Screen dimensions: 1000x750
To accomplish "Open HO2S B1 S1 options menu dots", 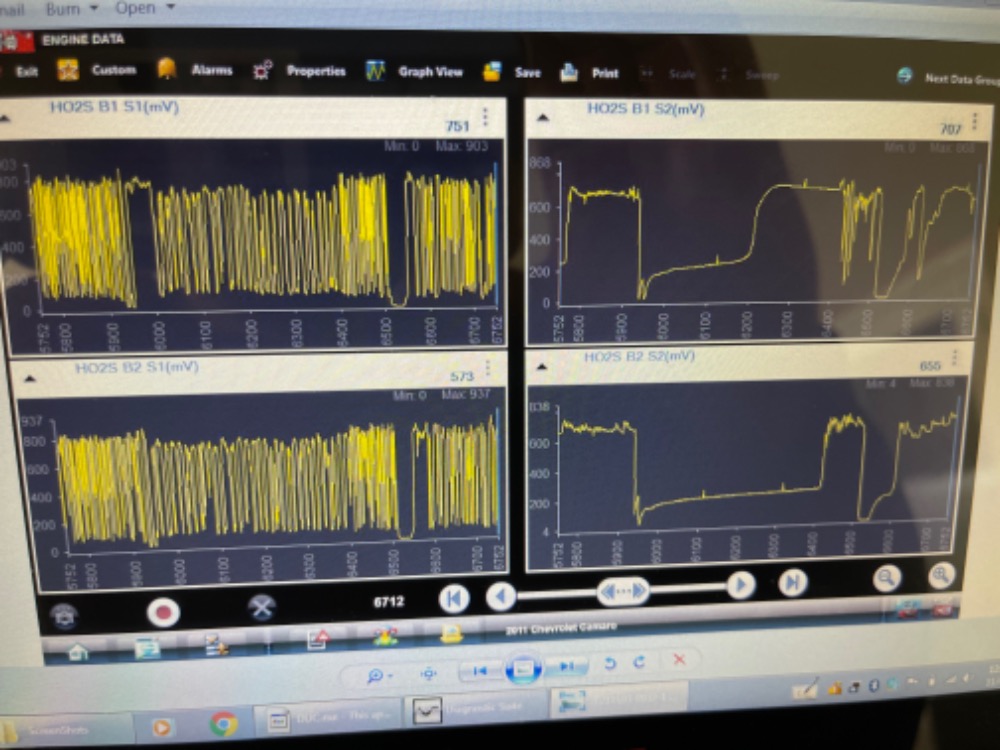I will pyautogui.click(x=485, y=117).
